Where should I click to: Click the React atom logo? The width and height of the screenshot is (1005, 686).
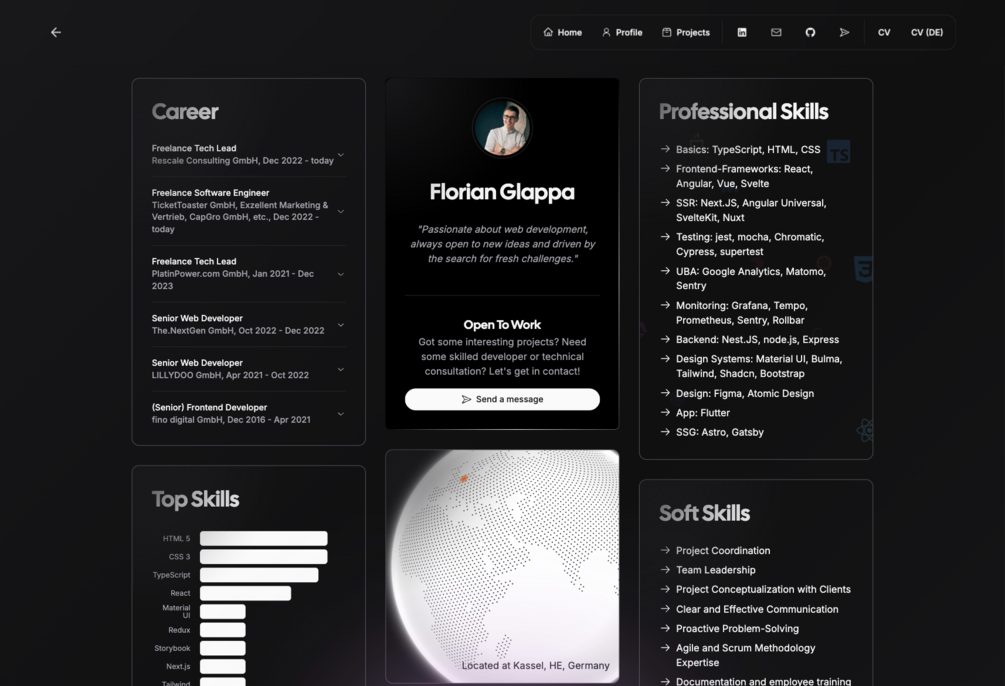865,430
